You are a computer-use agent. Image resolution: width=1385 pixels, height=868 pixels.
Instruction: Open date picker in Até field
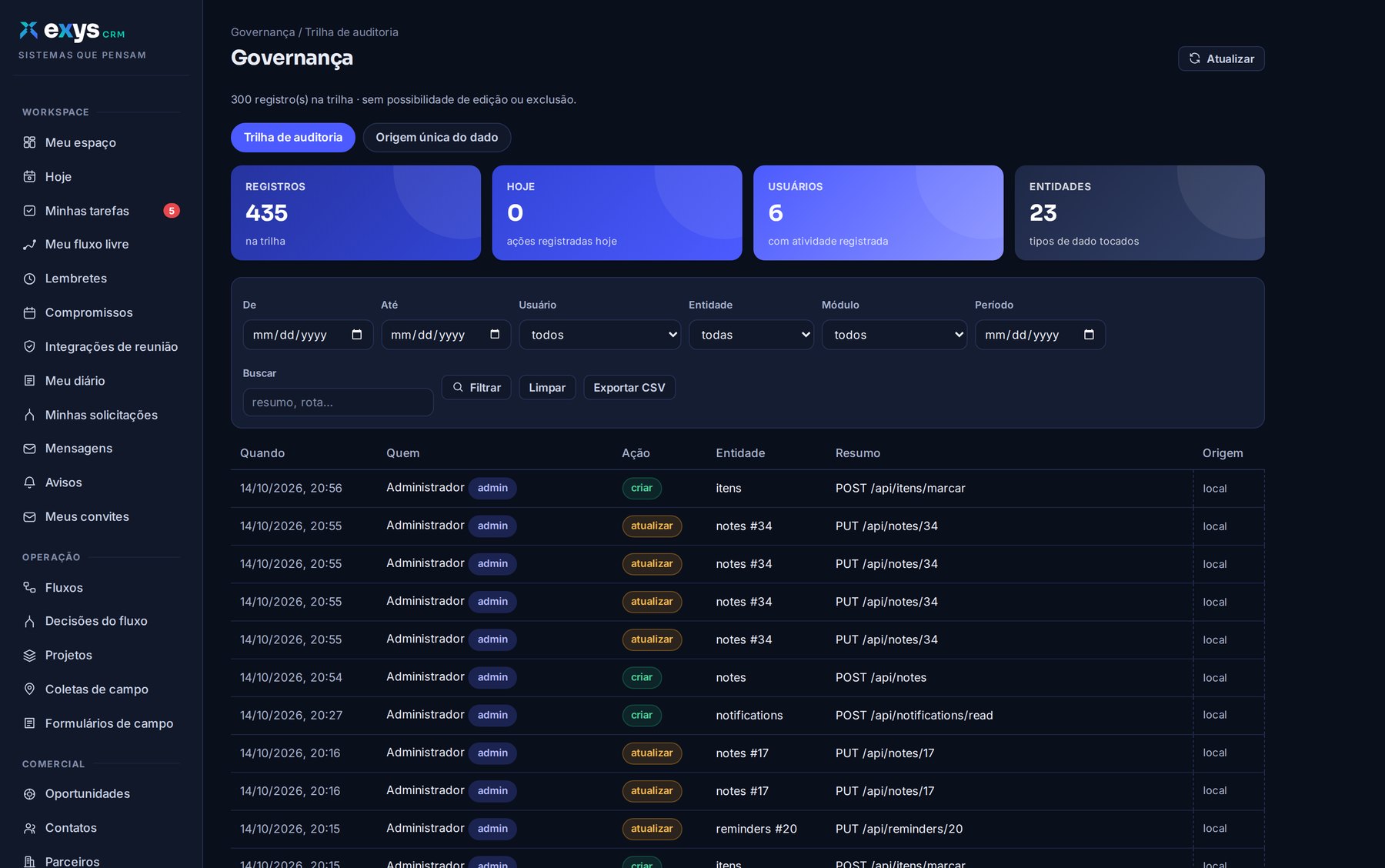pyautogui.click(x=495, y=335)
